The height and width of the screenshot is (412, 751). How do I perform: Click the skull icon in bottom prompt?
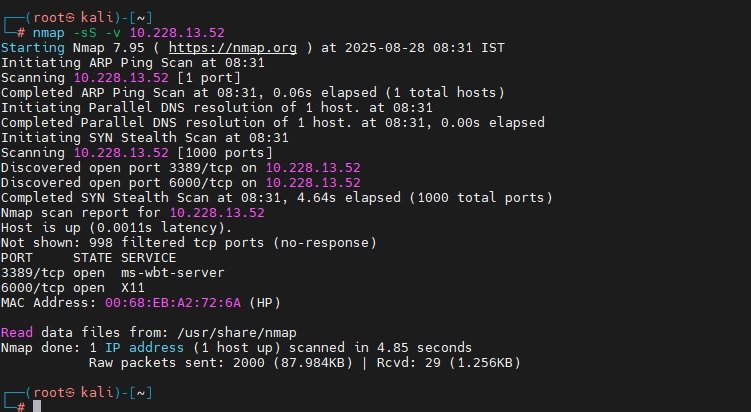70,393
